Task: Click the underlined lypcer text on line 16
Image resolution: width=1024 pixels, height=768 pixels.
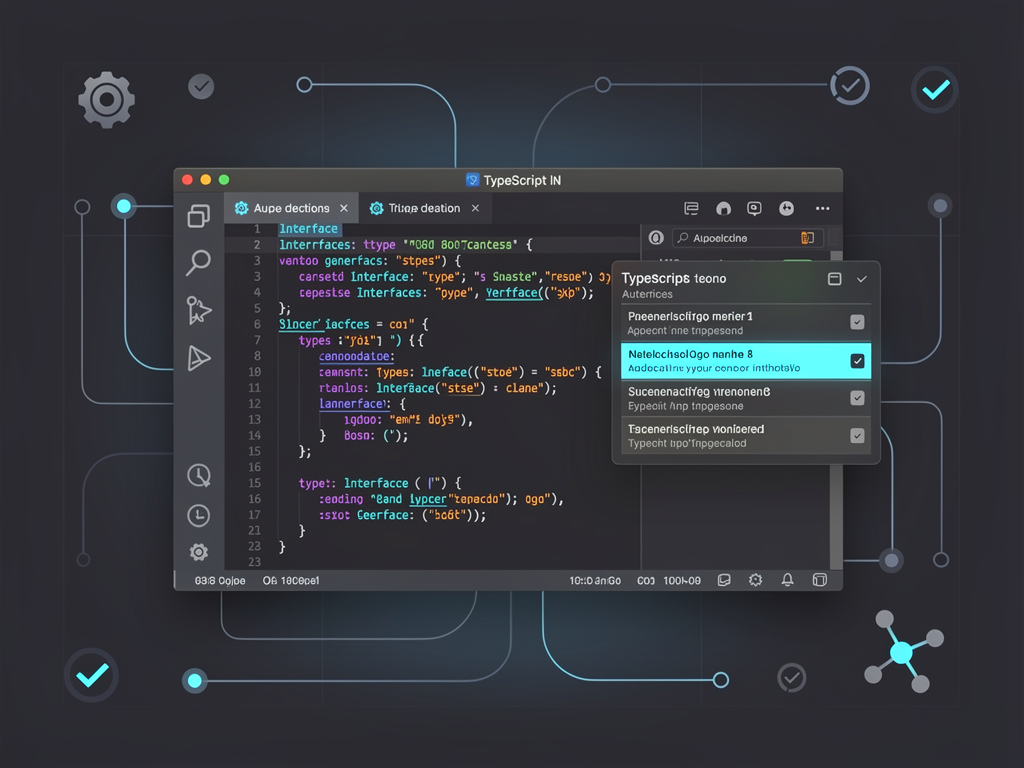Action: pos(428,499)
